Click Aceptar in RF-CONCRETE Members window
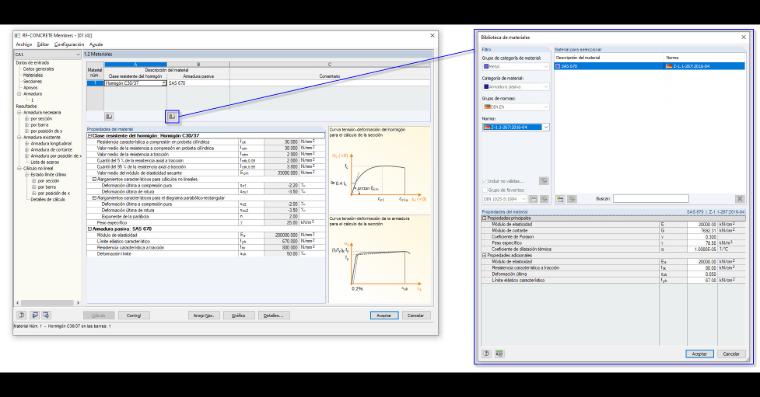The width and height of the screenshot is (760, 397). [x=384, y=316]
